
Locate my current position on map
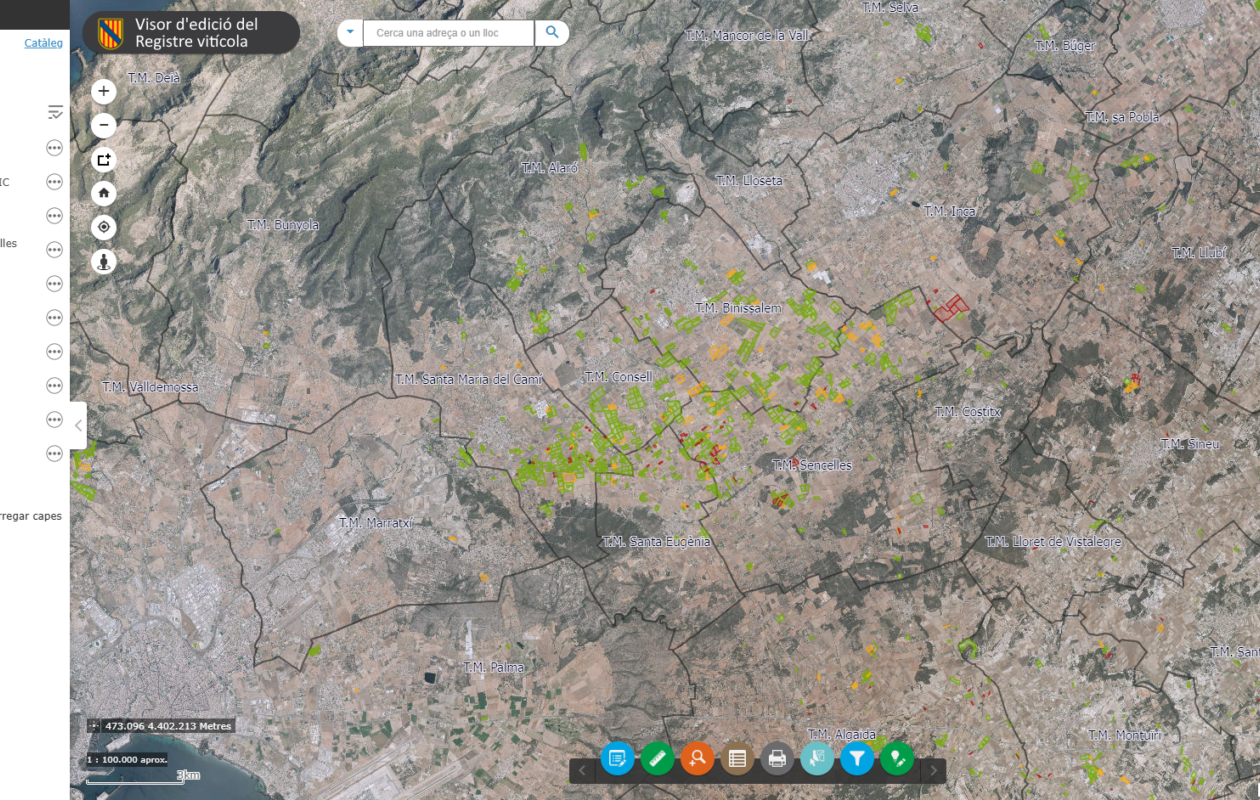[x=104, y=227]
